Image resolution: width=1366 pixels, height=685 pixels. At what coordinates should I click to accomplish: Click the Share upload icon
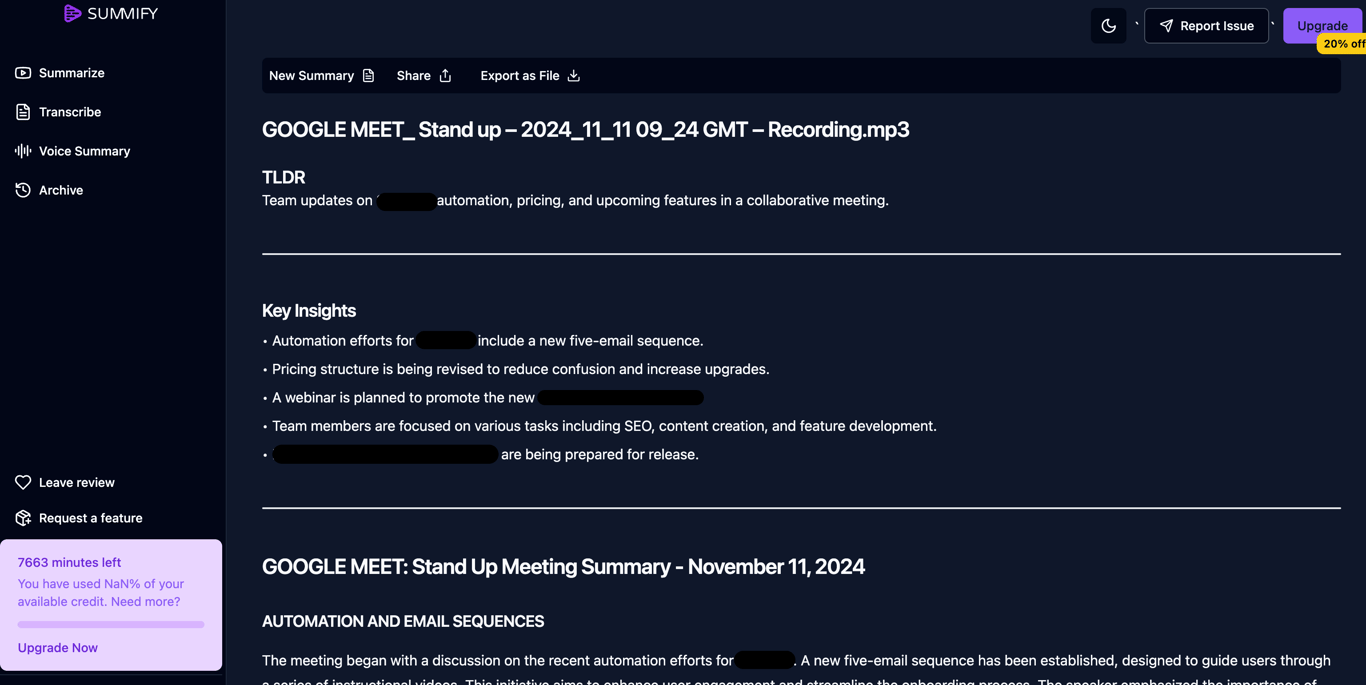445,76
